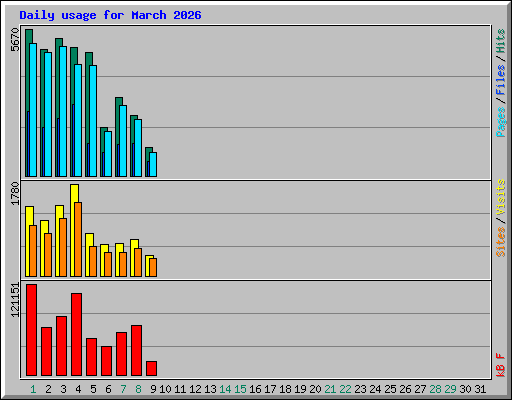Screen dimensions: 512x400
Task: Click day label 5 on the x-axis
Action: pos(93,389)
